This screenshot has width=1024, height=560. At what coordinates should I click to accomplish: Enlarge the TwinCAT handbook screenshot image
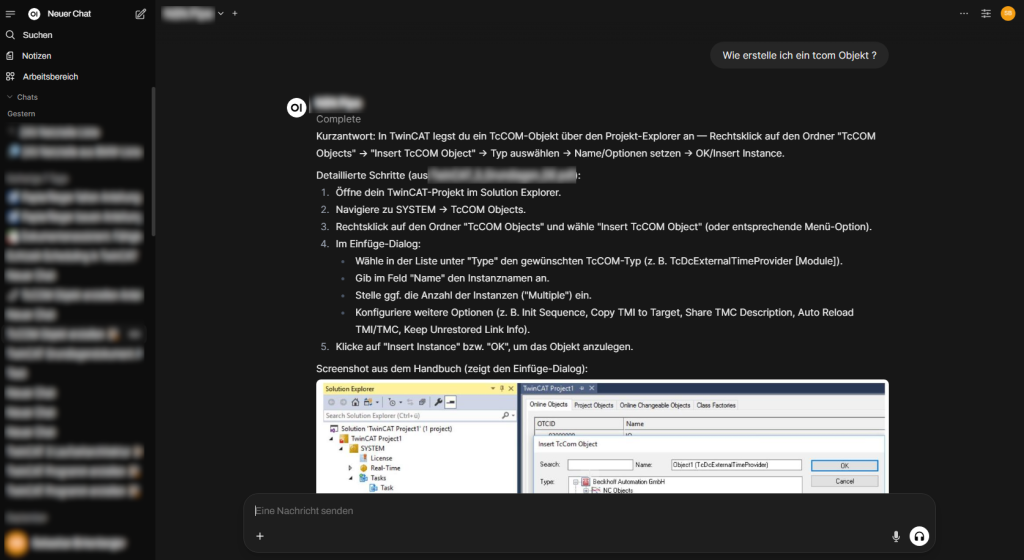[602, 437]
